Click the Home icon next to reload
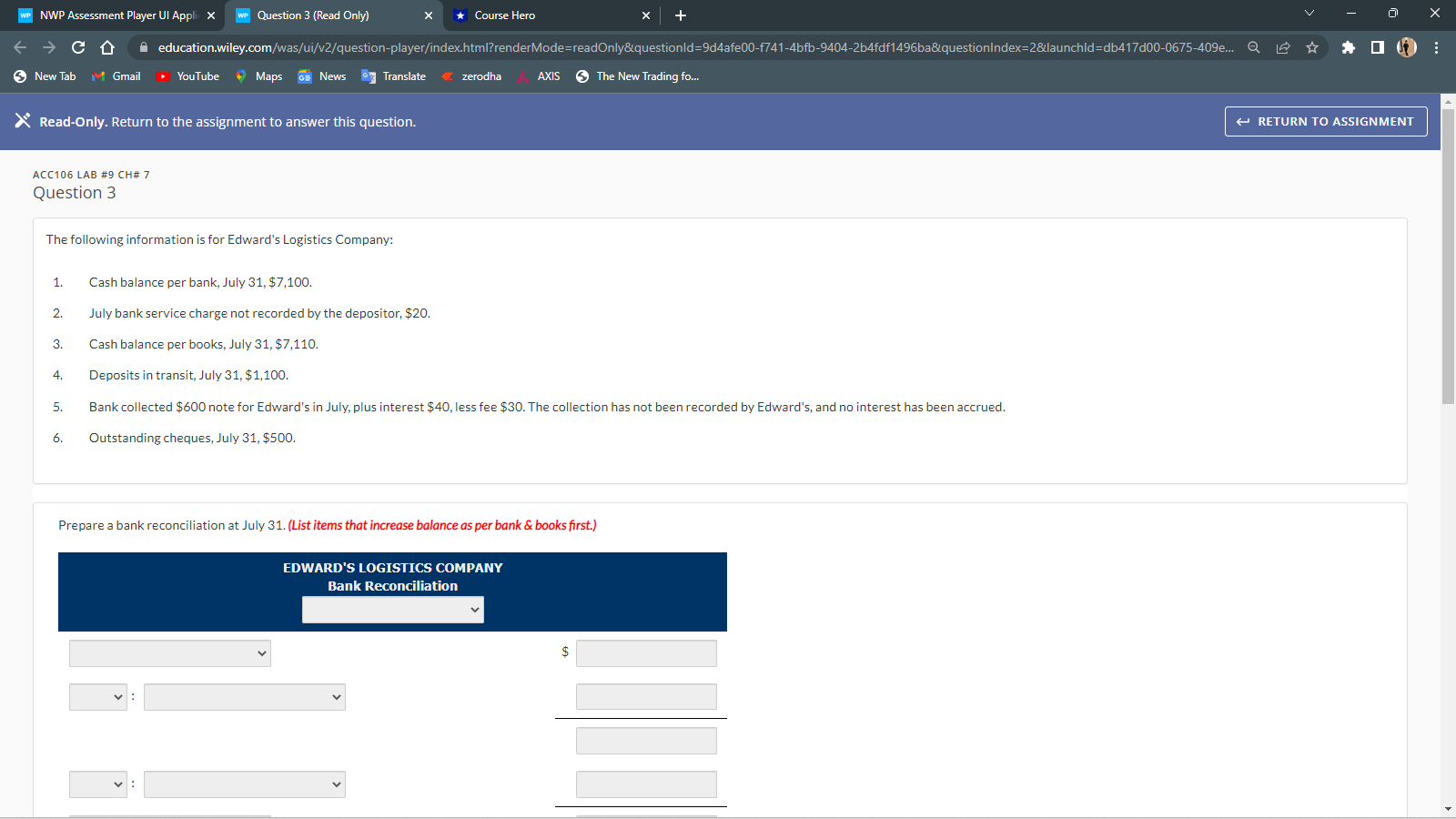This screenshot has width=1456, height=819. [106, 47]
